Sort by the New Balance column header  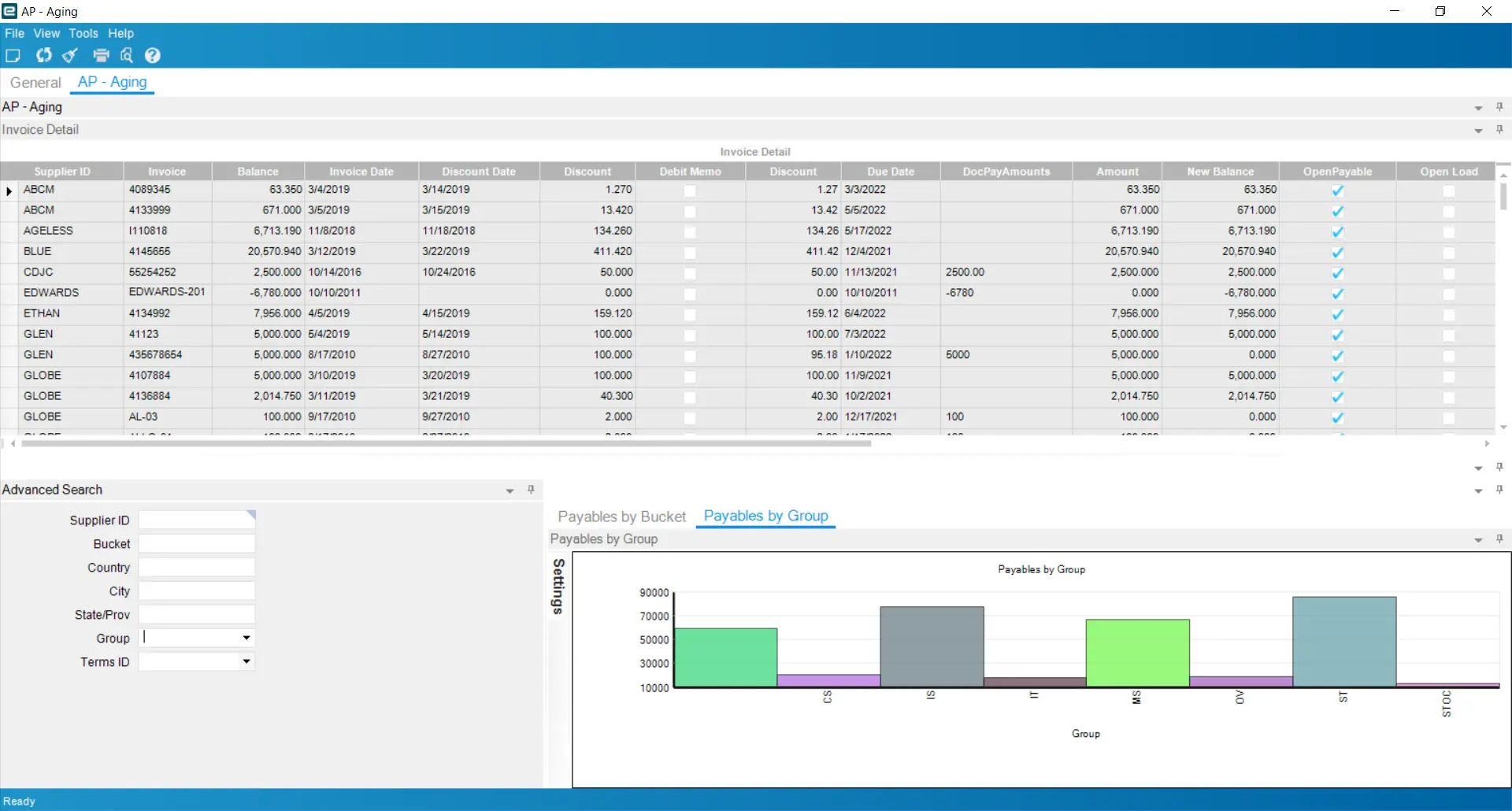[x=1220, y=171]
